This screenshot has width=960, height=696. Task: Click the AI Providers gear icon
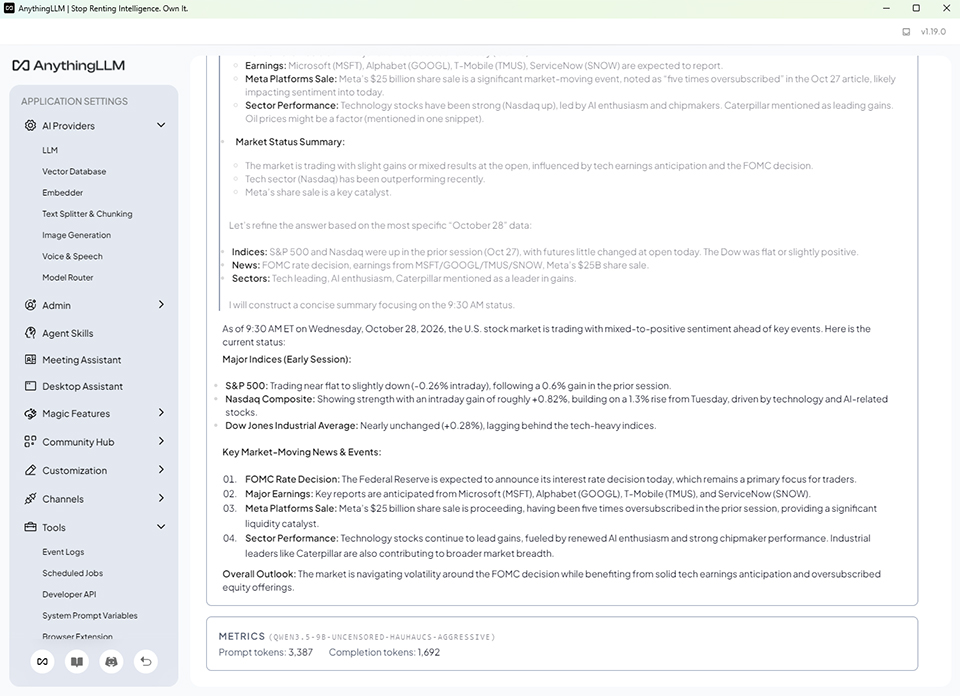30,125
